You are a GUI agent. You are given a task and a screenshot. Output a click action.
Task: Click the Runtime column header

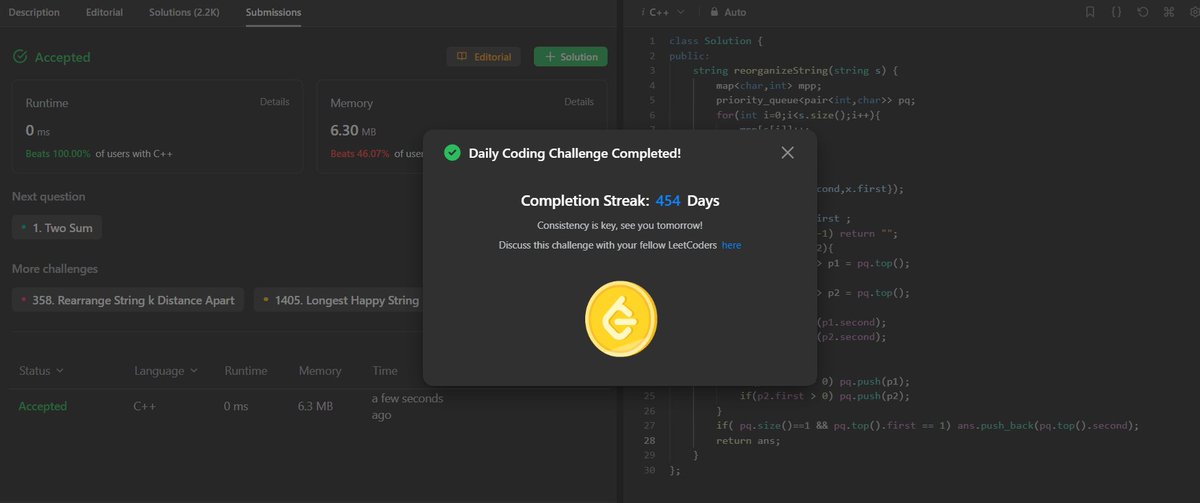(x=246, y=371)
